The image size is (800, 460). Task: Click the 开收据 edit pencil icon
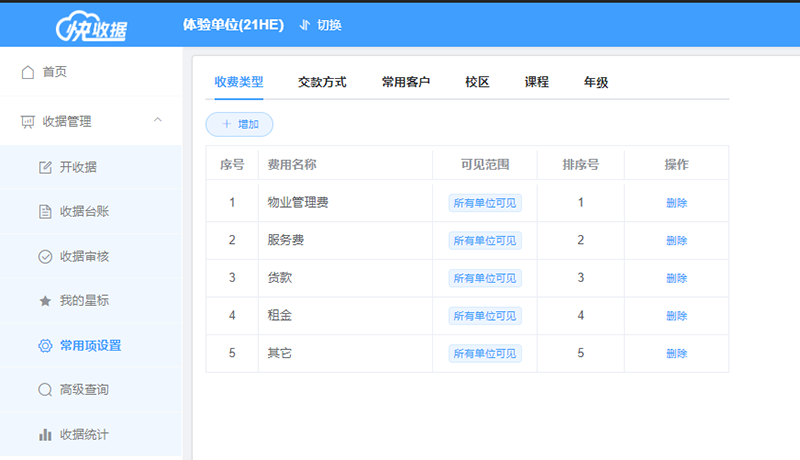[45, 167]
